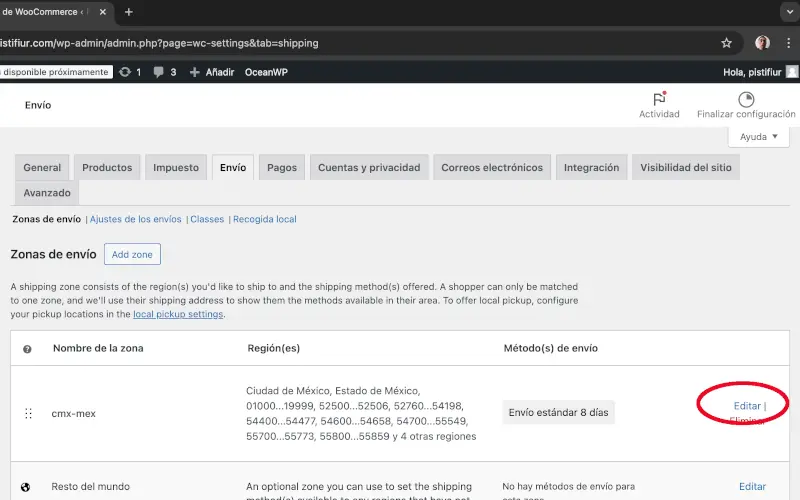Open the Recogida local link
Viewport: 800px width, 500px height.
(x=265, y=219)
